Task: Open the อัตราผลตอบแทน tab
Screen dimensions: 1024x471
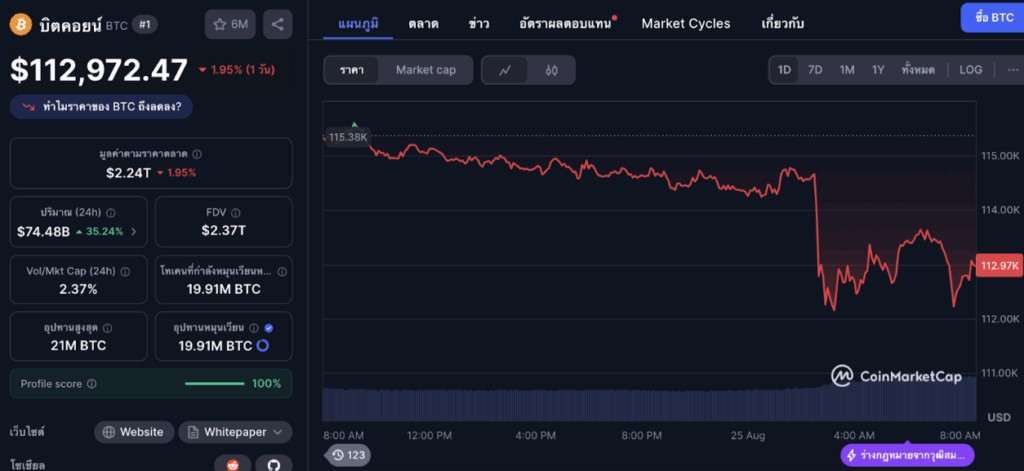Action: click(566, 24)
